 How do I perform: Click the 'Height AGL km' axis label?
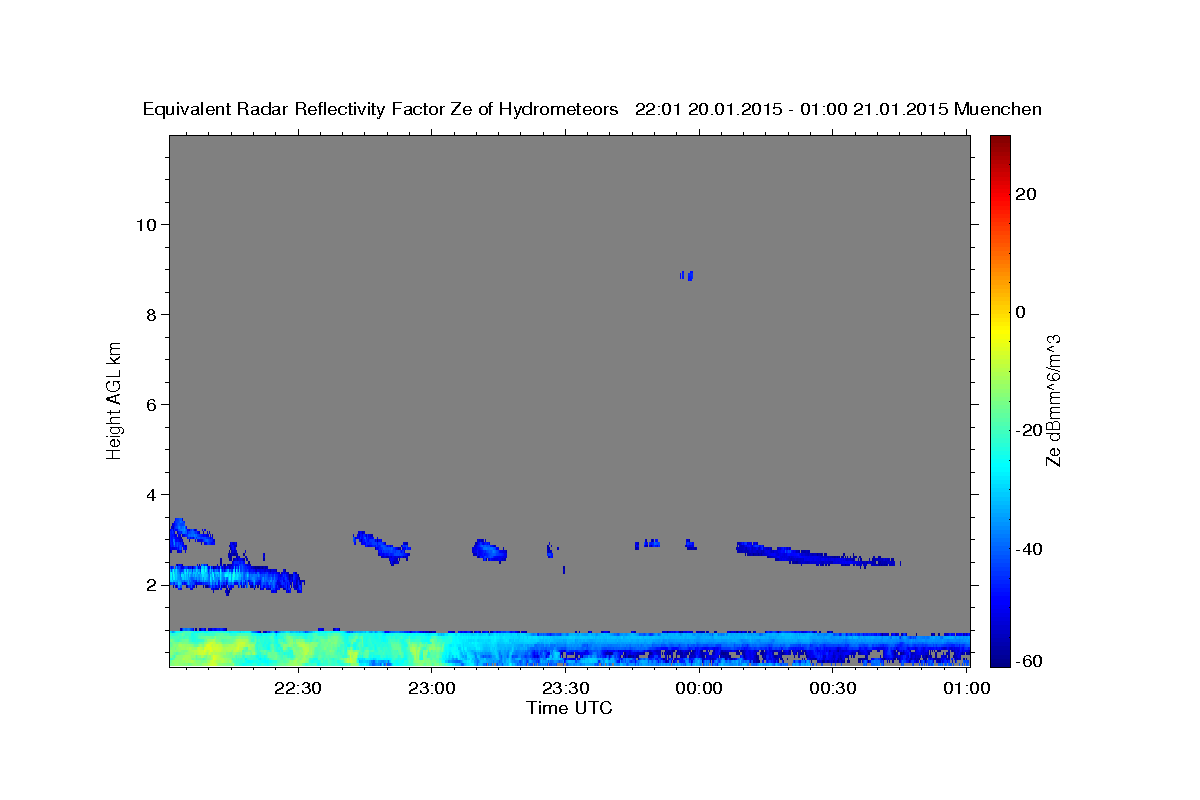pyautogui.click(x=114, y=399)
